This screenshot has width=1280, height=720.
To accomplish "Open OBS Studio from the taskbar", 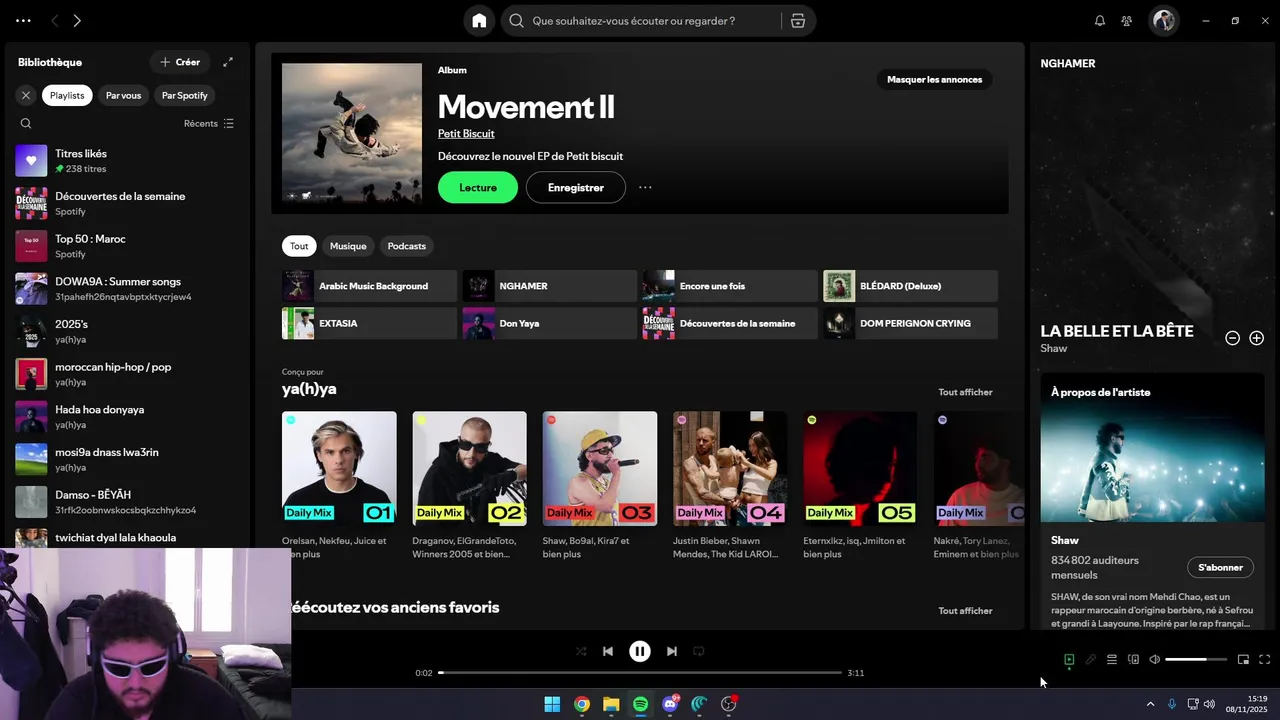I will 729,704.
